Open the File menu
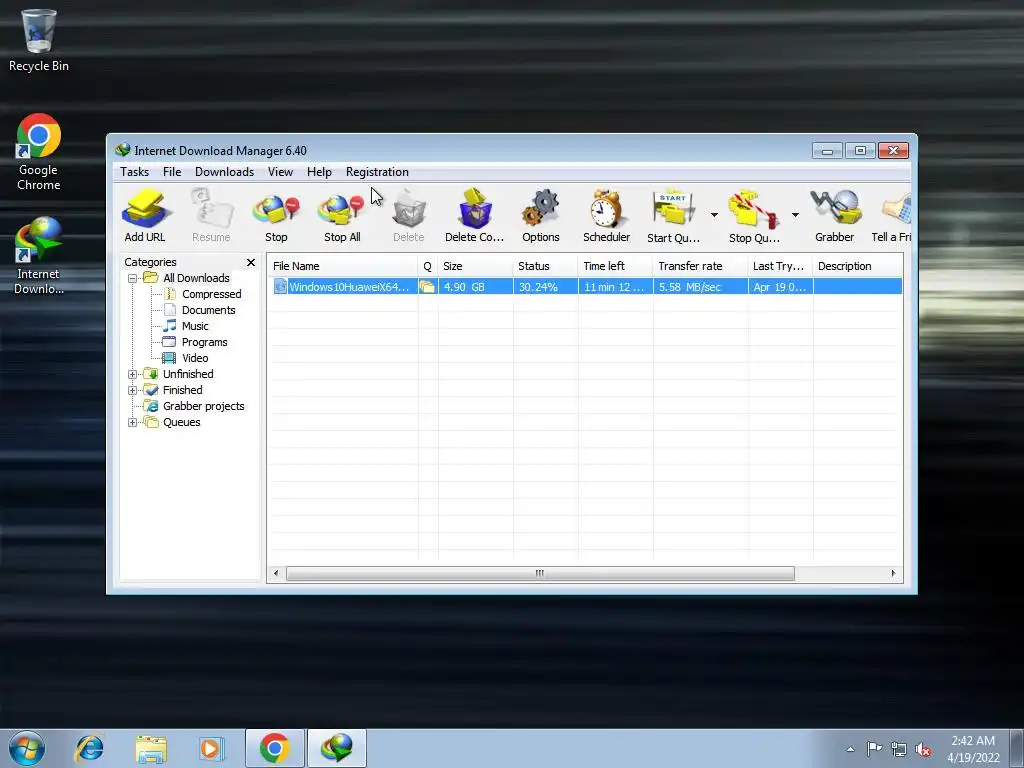The height and width of the screenshot is (768, 1024). coord(172,172)
